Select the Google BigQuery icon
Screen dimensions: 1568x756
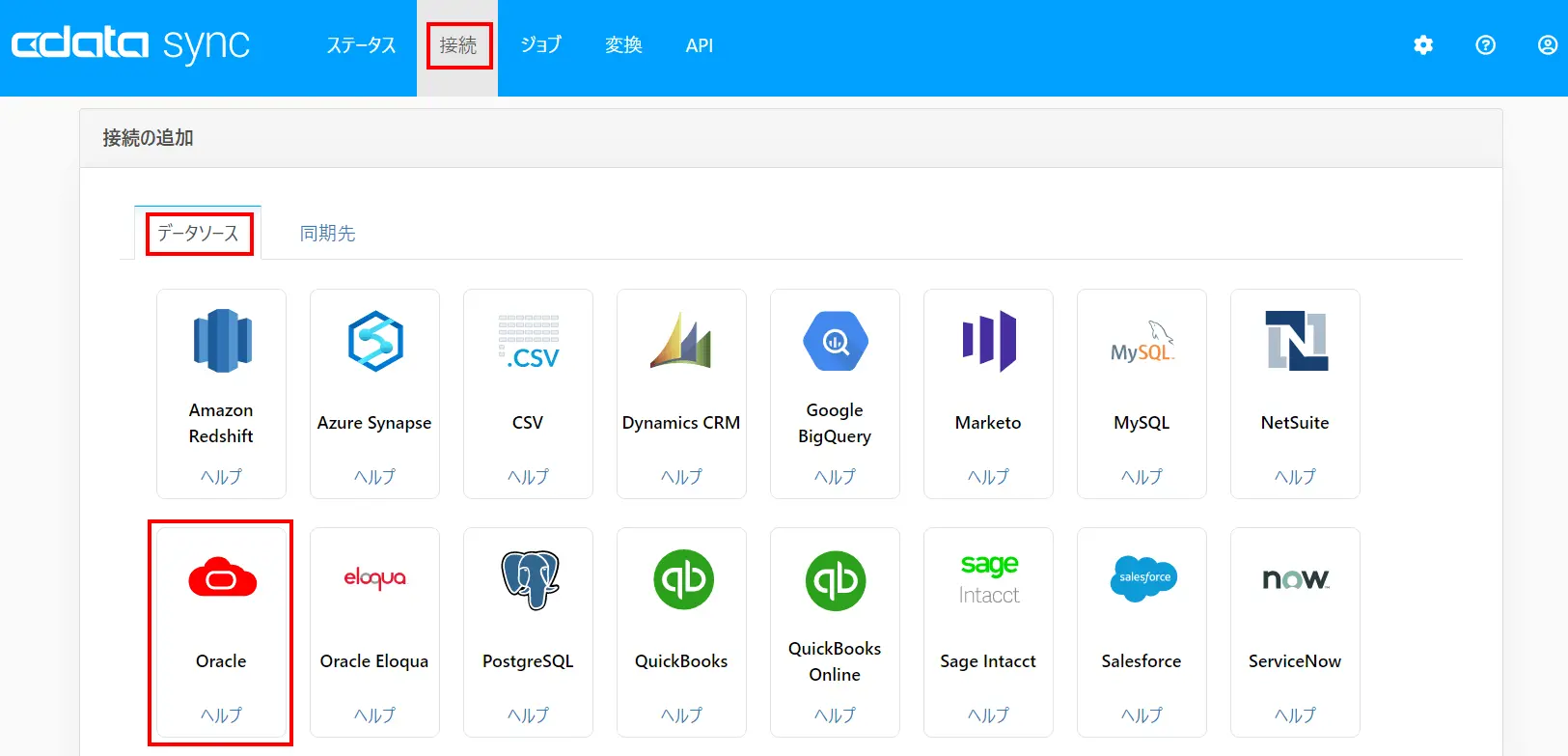coord(836,341)
